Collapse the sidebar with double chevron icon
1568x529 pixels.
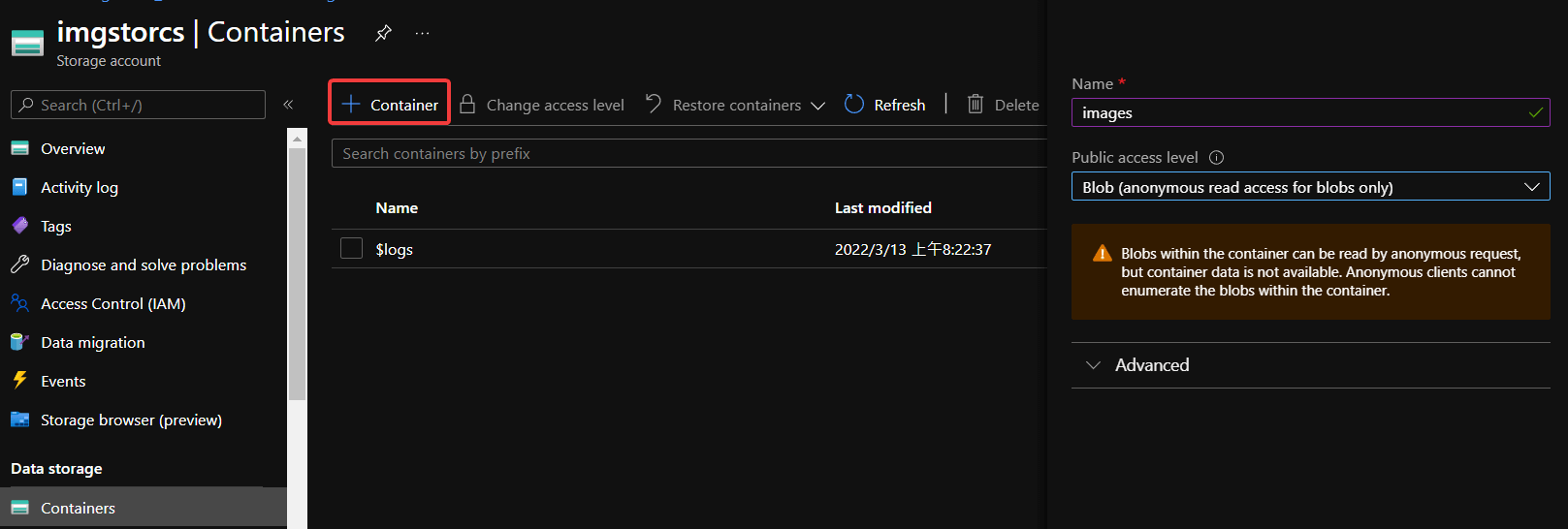tap(288, 105)
